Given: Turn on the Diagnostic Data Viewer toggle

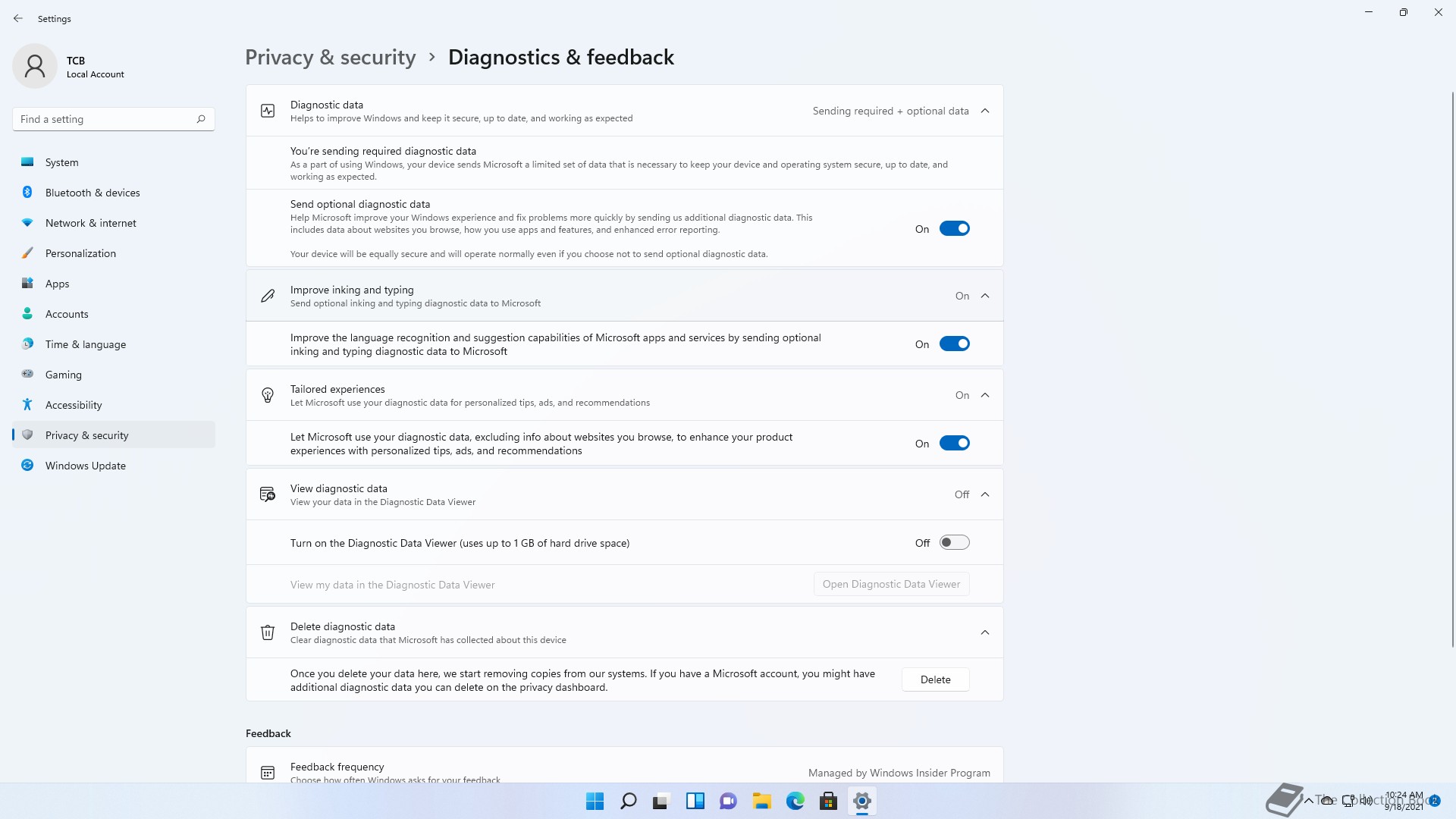Looking at the screenshot, I should point(954,543).
